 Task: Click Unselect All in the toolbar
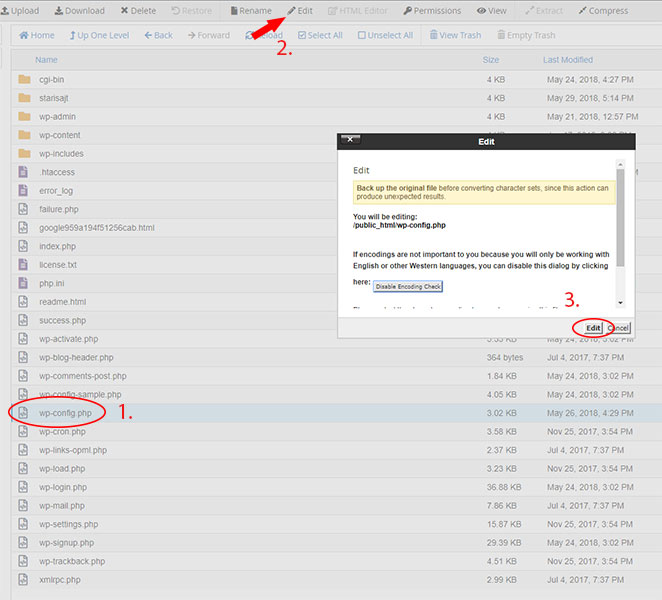click(384, 35)
